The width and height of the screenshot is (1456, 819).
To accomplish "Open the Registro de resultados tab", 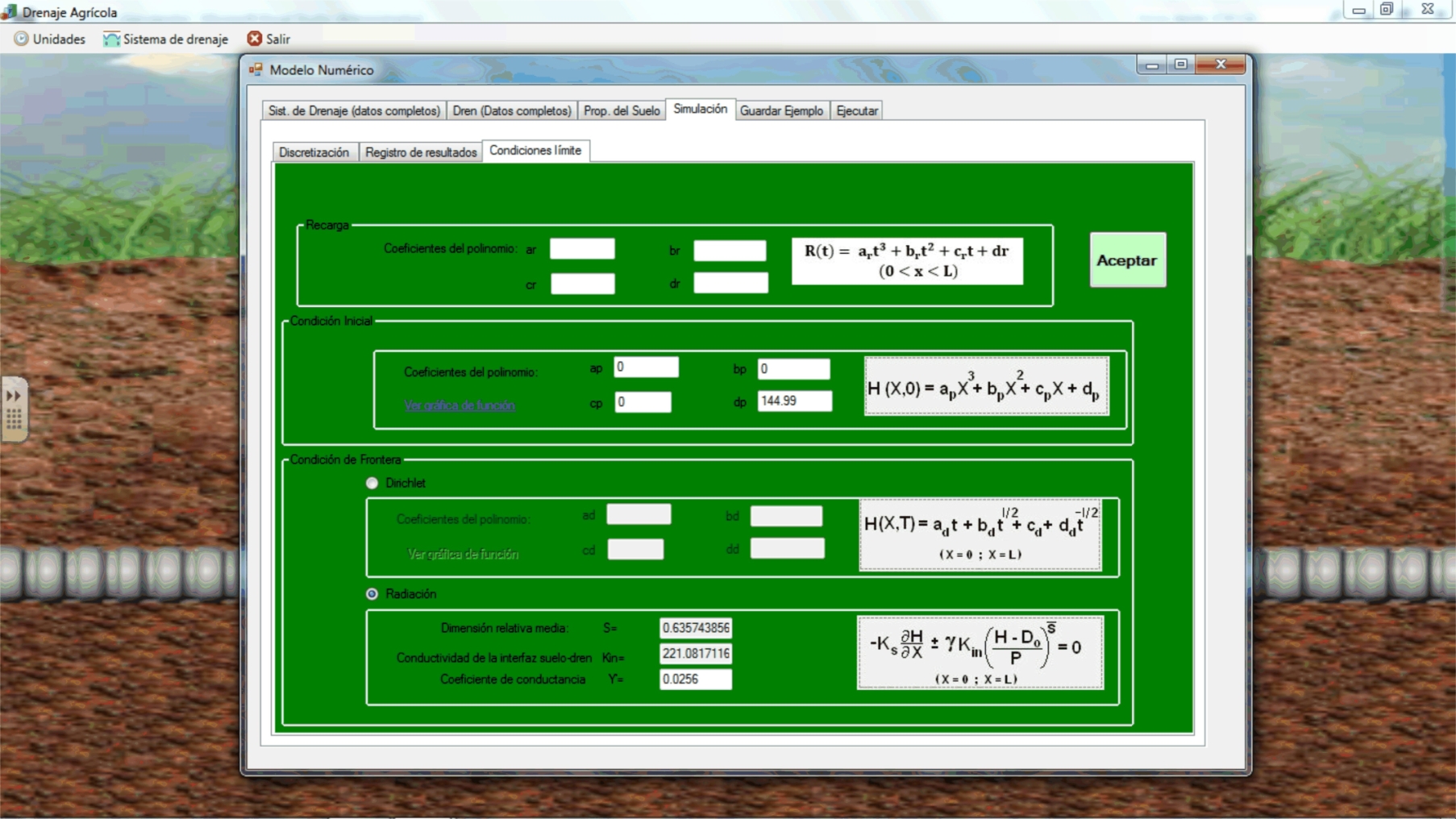I will coord(420,152).
